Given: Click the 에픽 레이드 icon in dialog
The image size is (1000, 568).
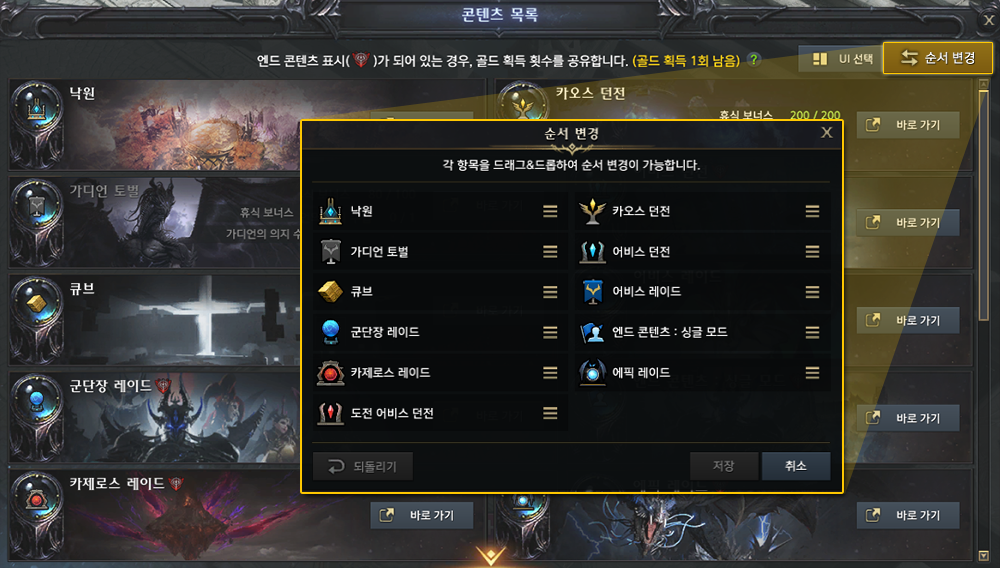Looking at the screenshot, I should tap(592, 372).
